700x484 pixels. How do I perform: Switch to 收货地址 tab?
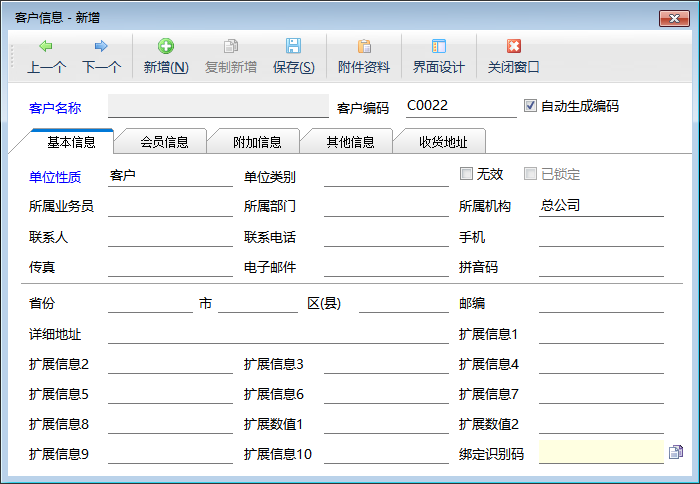pos(443,142)
